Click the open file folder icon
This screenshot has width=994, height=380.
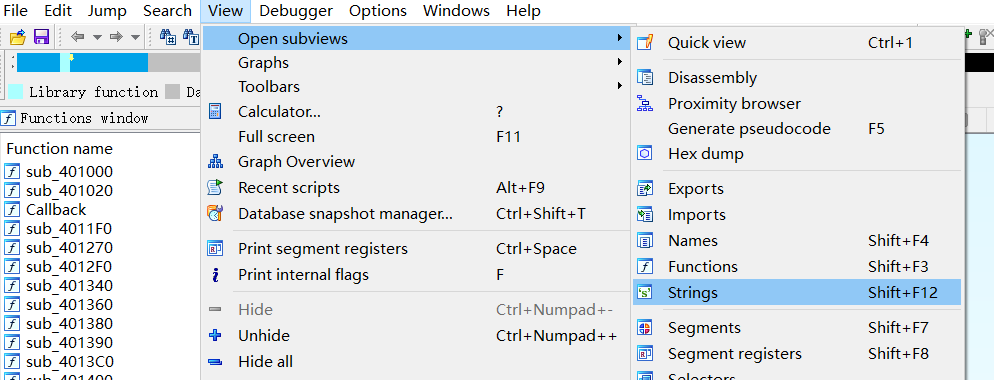pyautogui.click(x=18, y=37)
